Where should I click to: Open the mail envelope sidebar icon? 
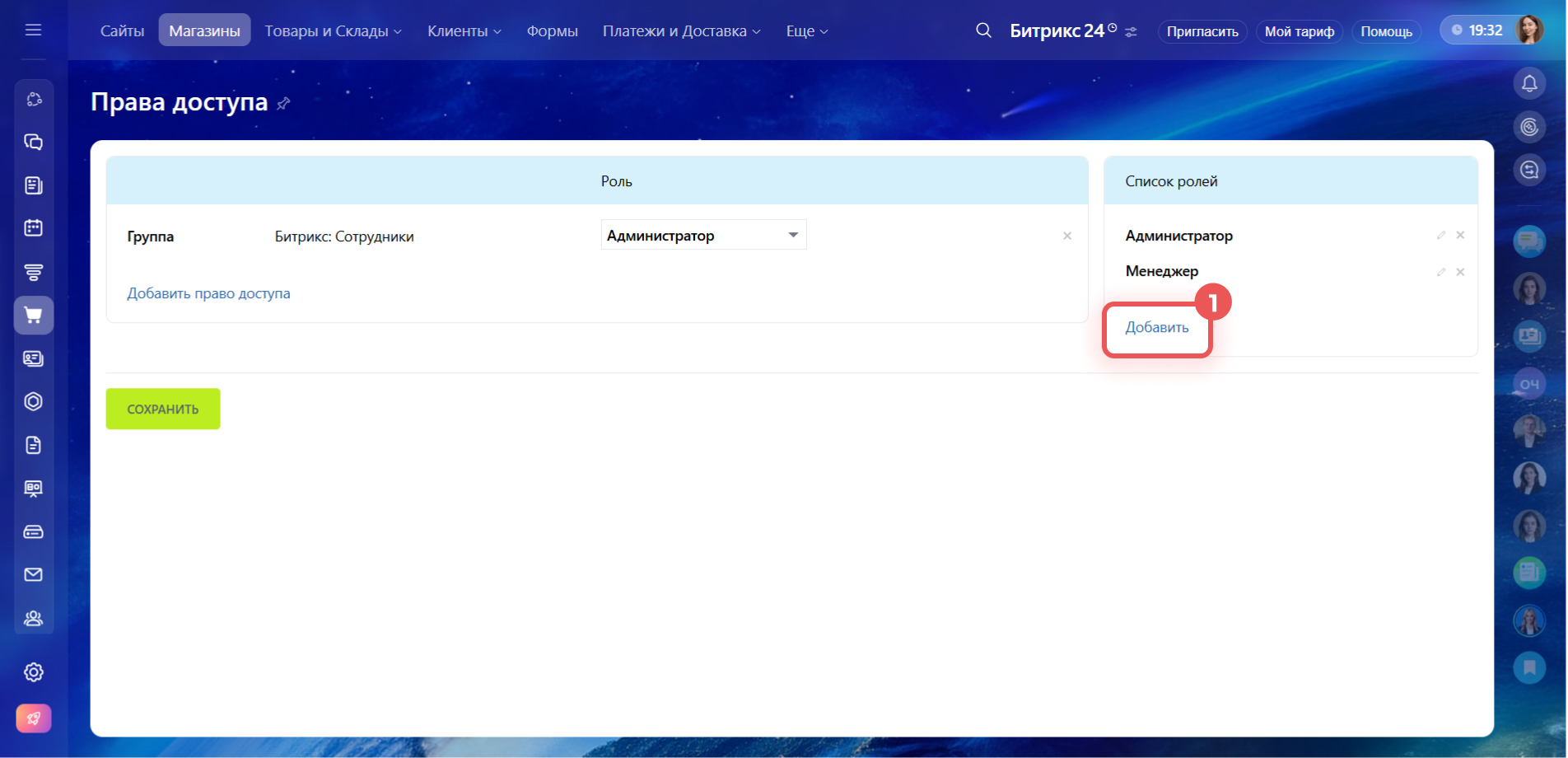[33, 575]
